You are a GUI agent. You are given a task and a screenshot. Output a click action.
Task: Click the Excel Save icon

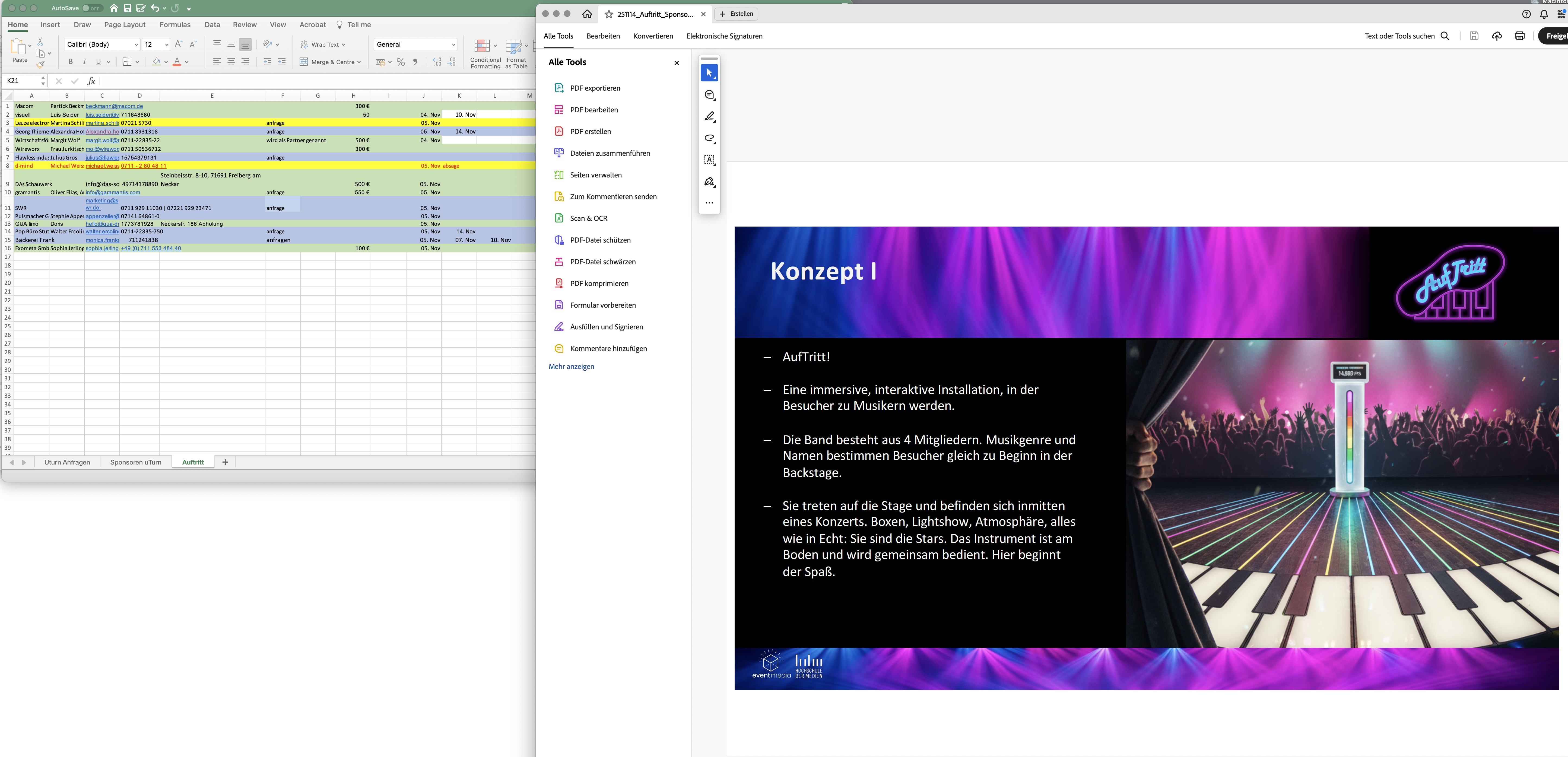pyautogui.click(x=127, y=8)
